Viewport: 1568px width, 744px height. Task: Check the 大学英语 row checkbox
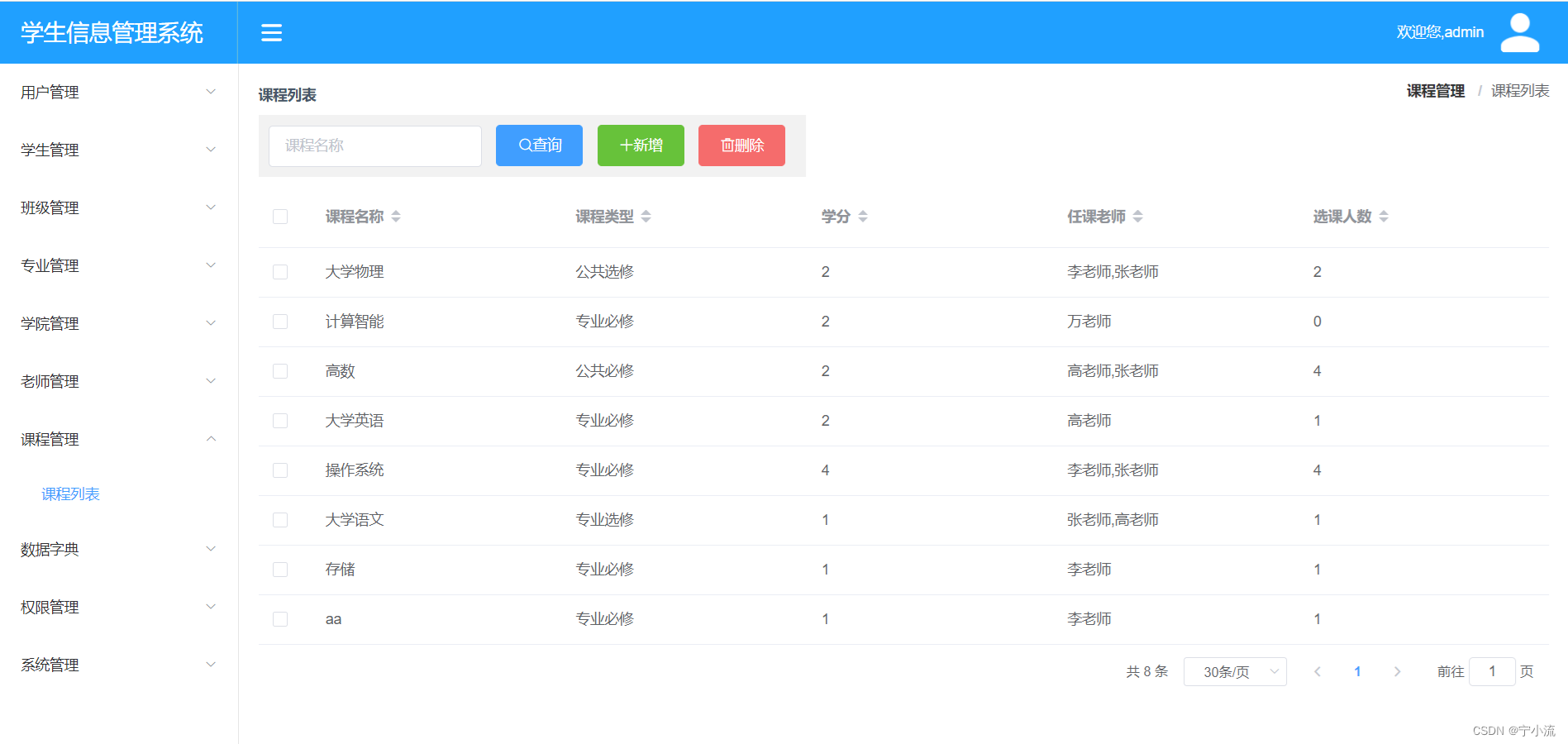(280, 421)
